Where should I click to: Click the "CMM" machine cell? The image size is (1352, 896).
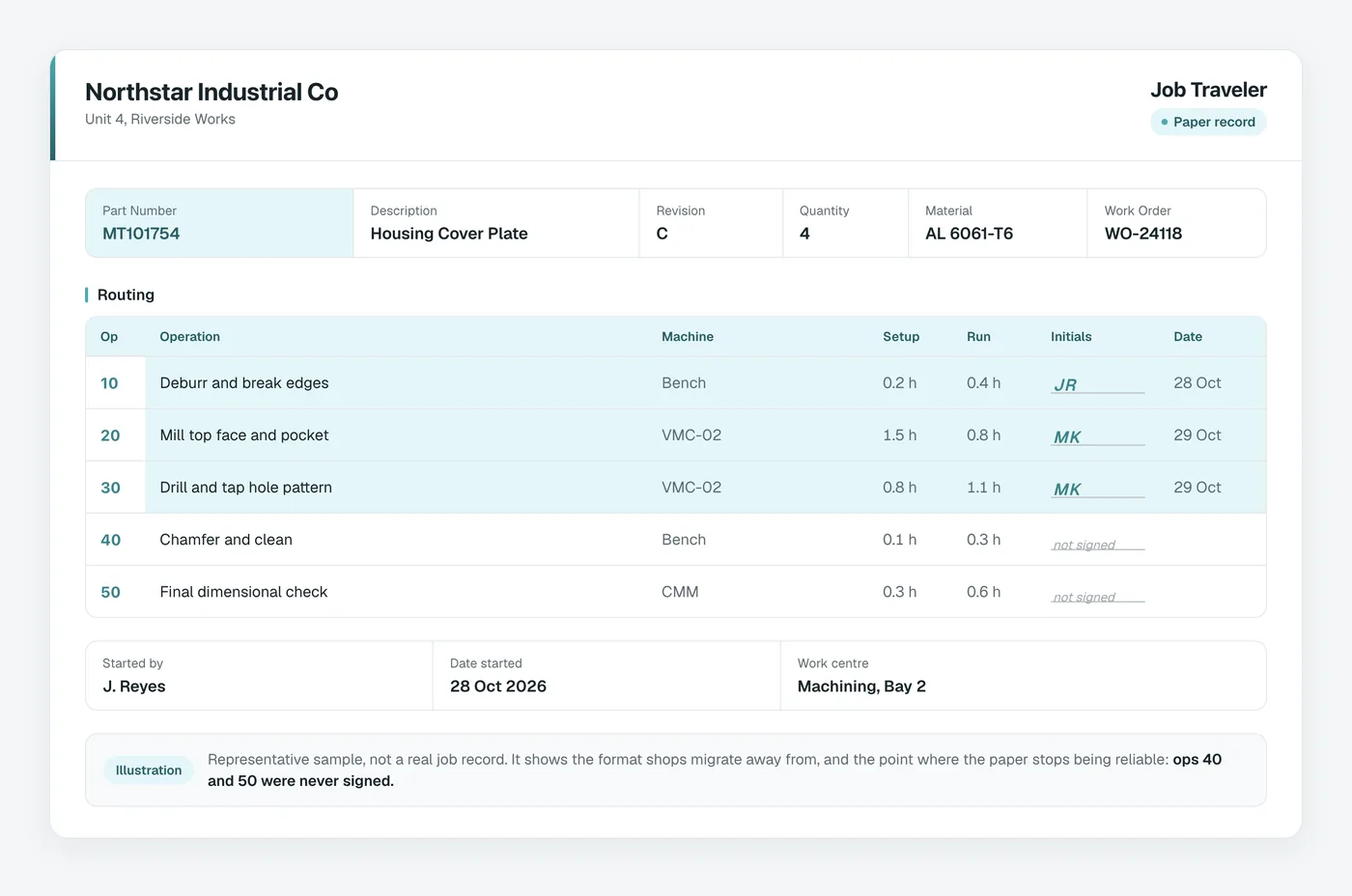tap(680, 592)
